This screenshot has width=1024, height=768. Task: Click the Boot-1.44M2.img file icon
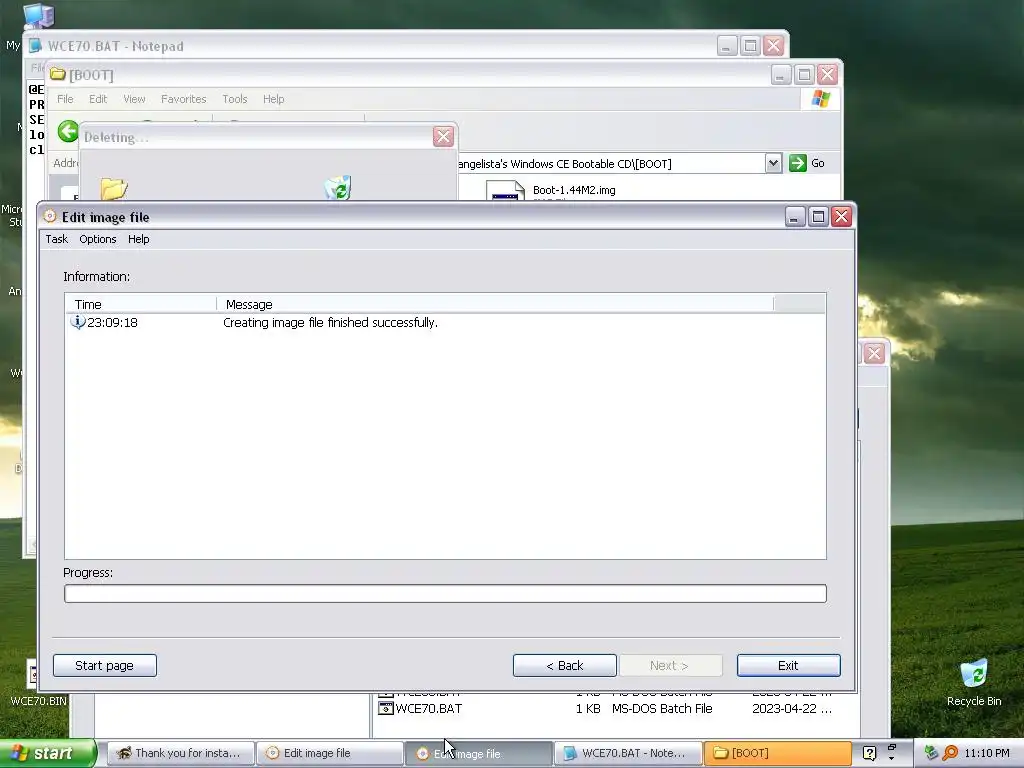coord(505,191)
